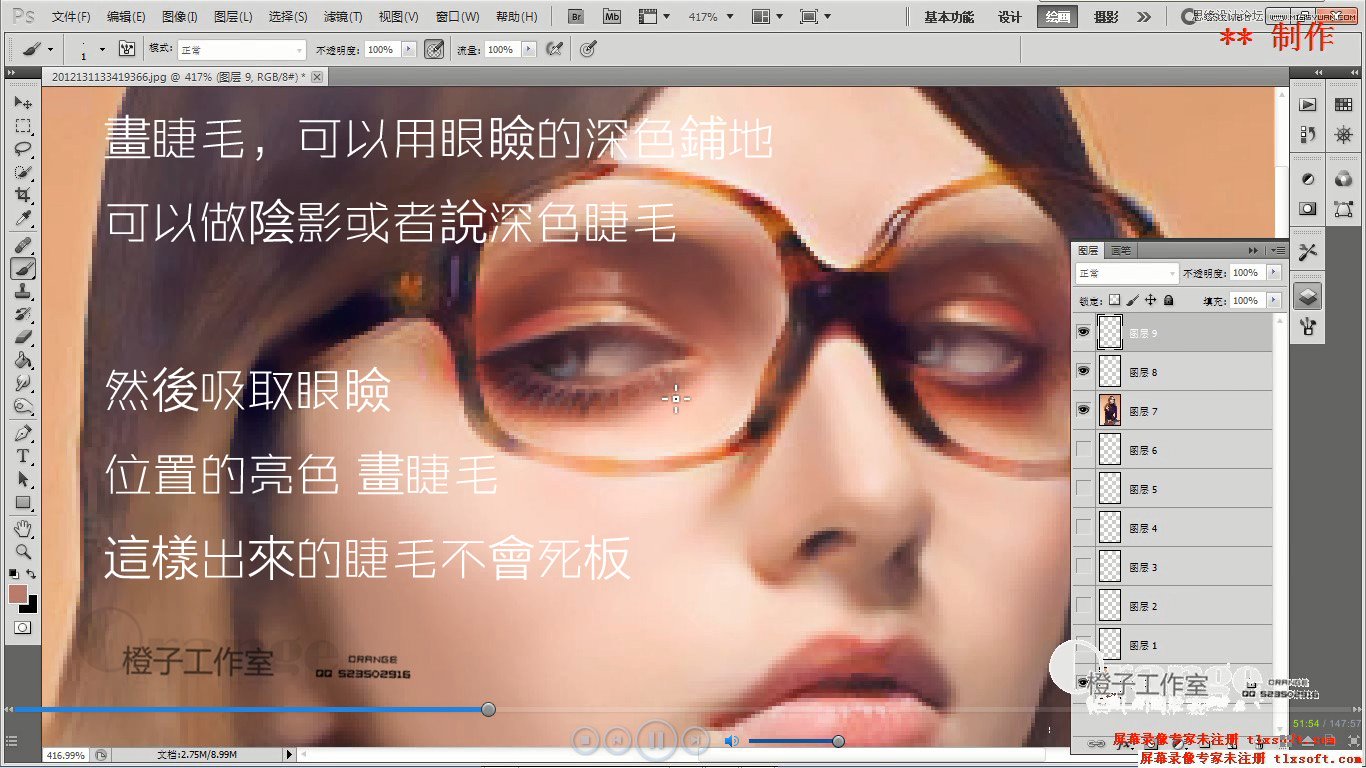
Task: Select the Move tool
Action: (x=23, y=103)
